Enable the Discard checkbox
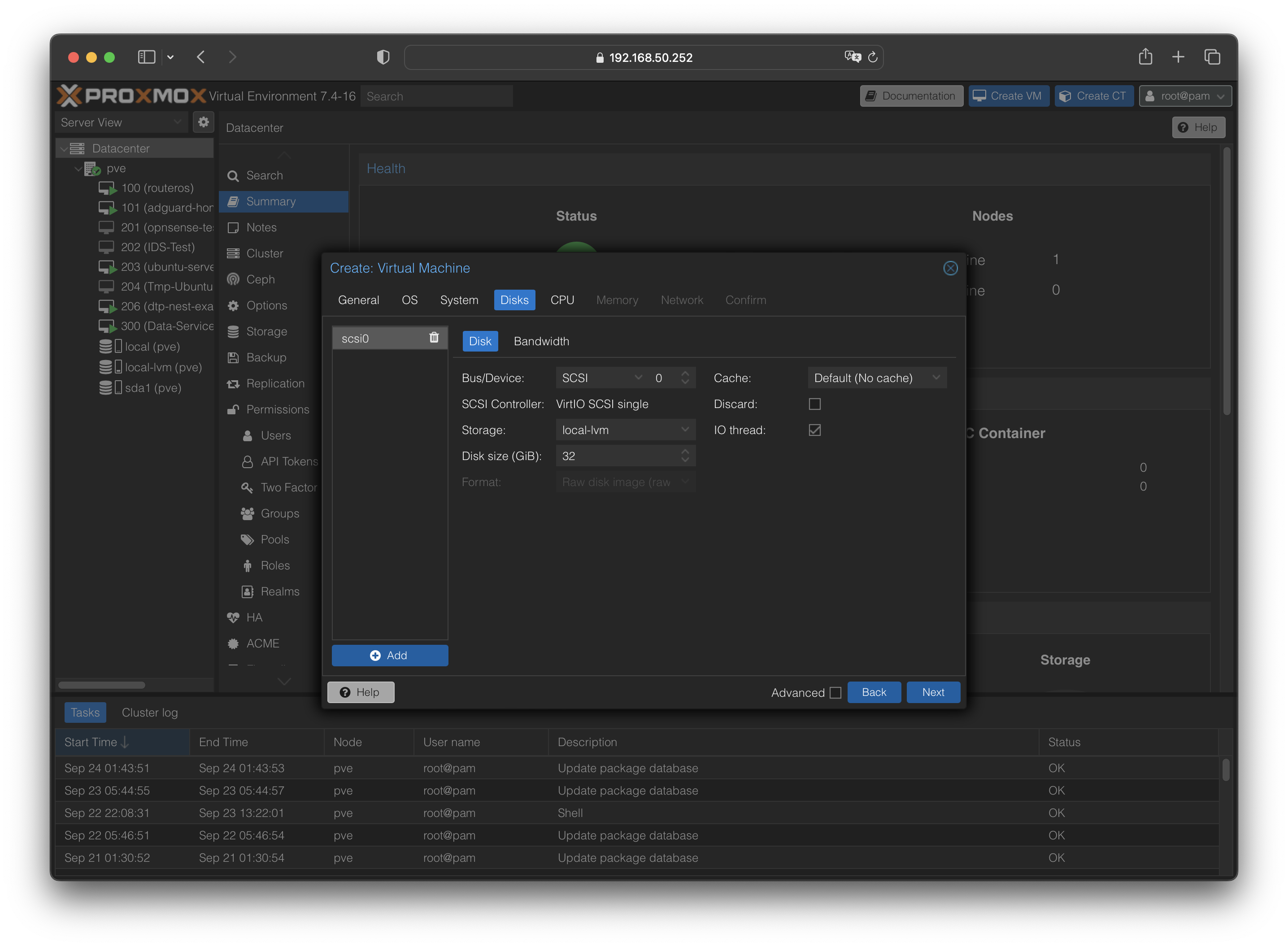This screenshot has height=947, width=1288. [814, 404]
